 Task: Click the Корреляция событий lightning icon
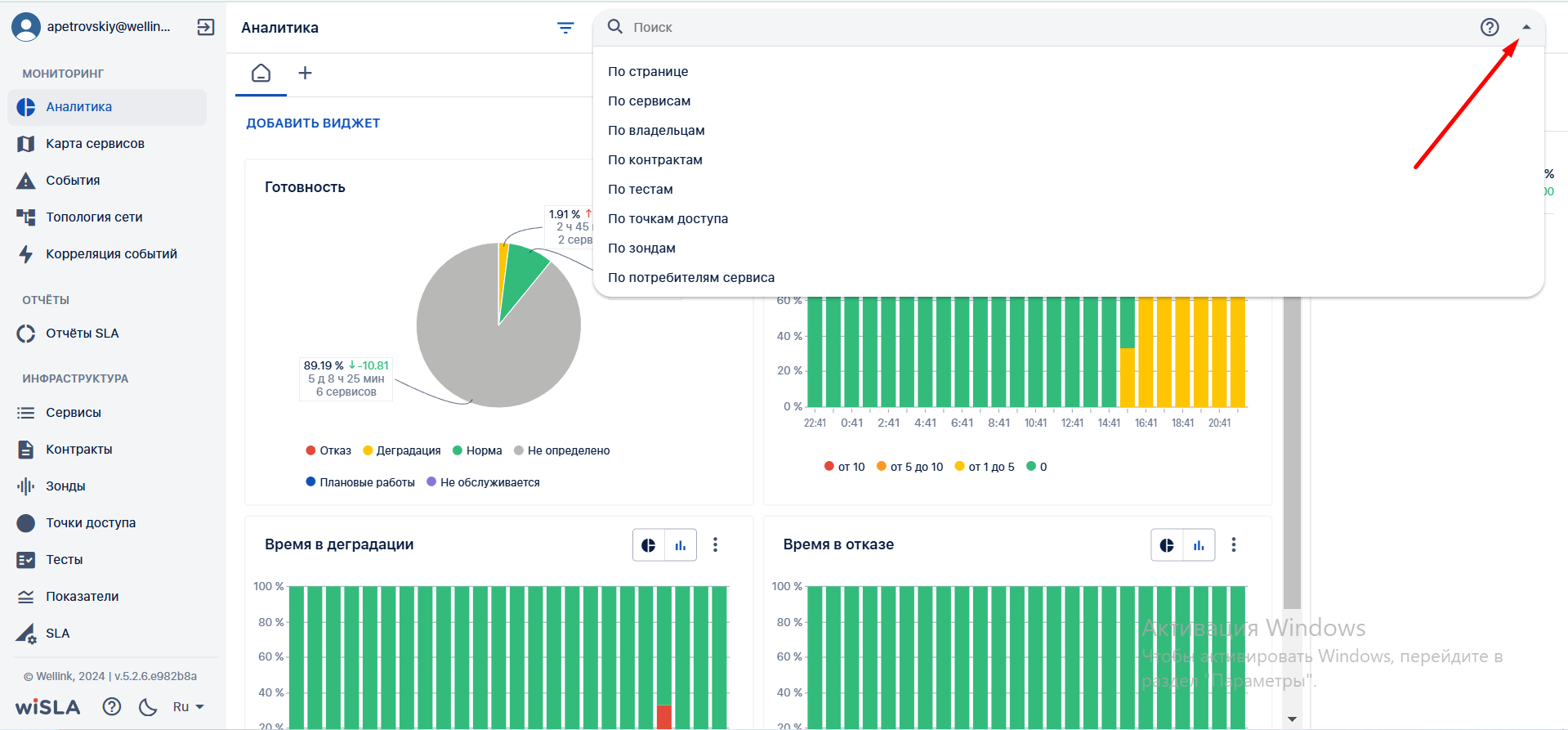point(26,254)
